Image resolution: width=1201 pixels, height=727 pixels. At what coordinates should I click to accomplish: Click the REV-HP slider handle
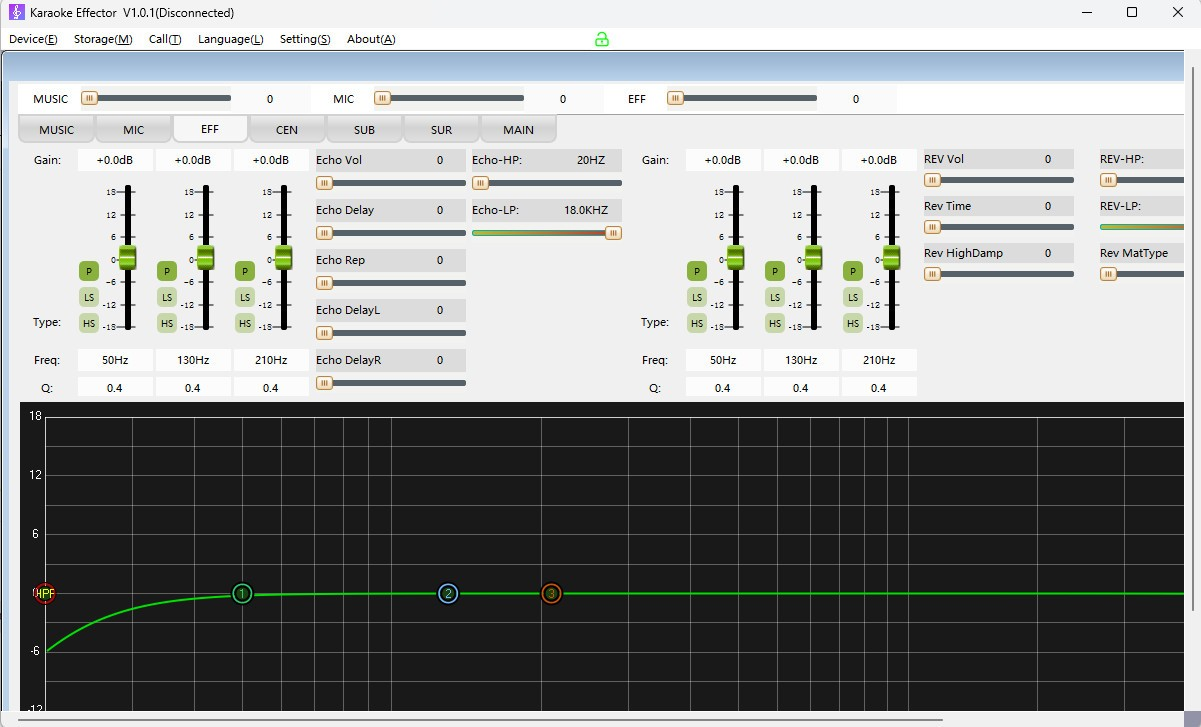click(x=1108, y=180)
